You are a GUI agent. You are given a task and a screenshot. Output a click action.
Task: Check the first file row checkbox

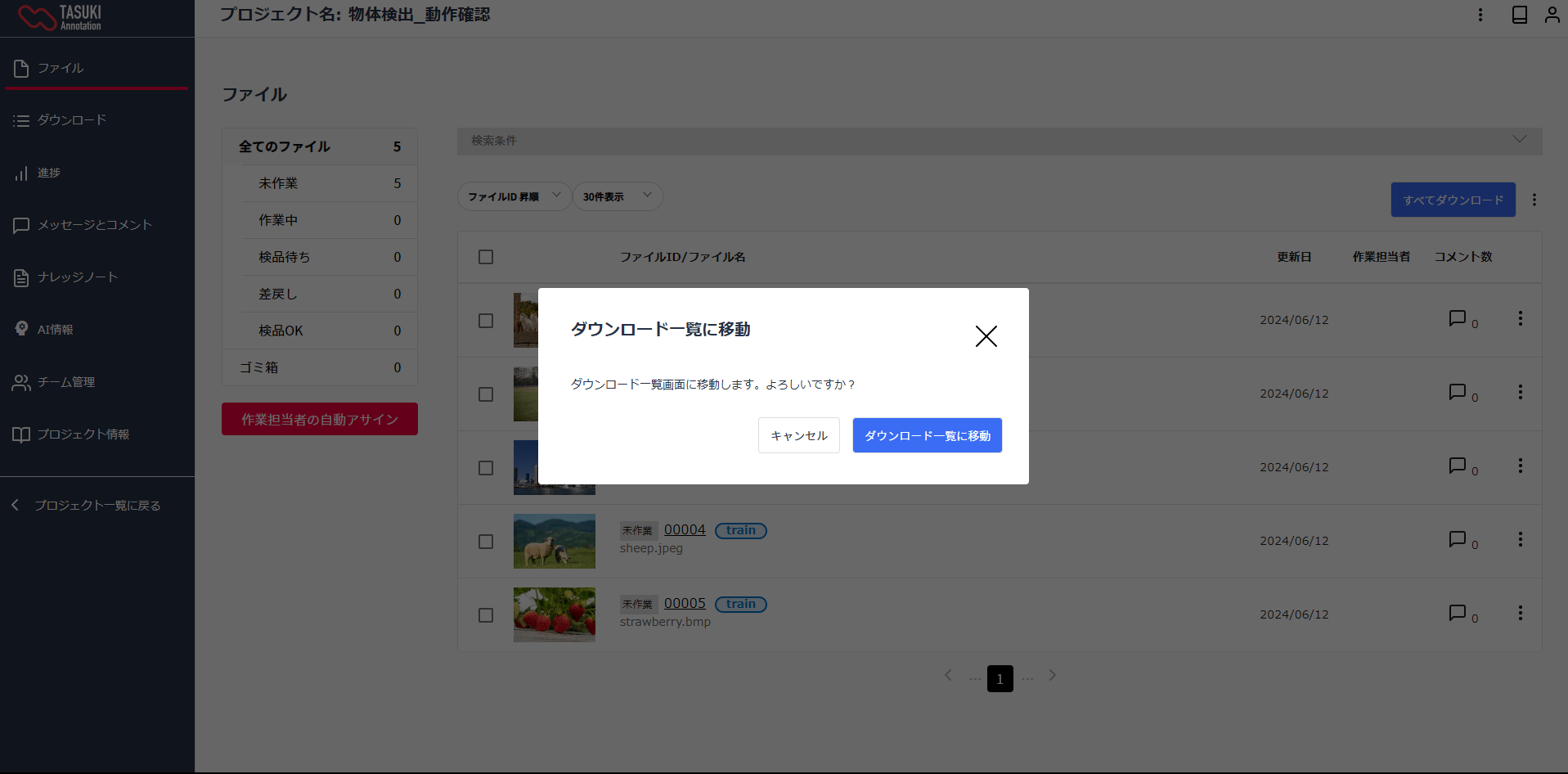click(x=486, y=321)
